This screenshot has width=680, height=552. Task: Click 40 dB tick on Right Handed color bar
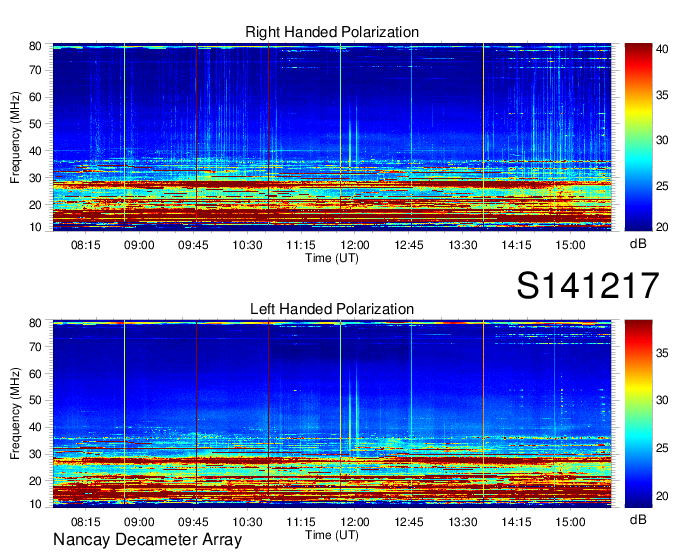pos(662,49)
